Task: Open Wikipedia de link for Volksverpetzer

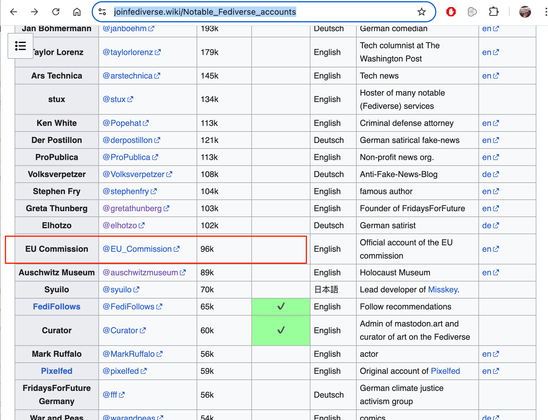Action: point(490,174)
